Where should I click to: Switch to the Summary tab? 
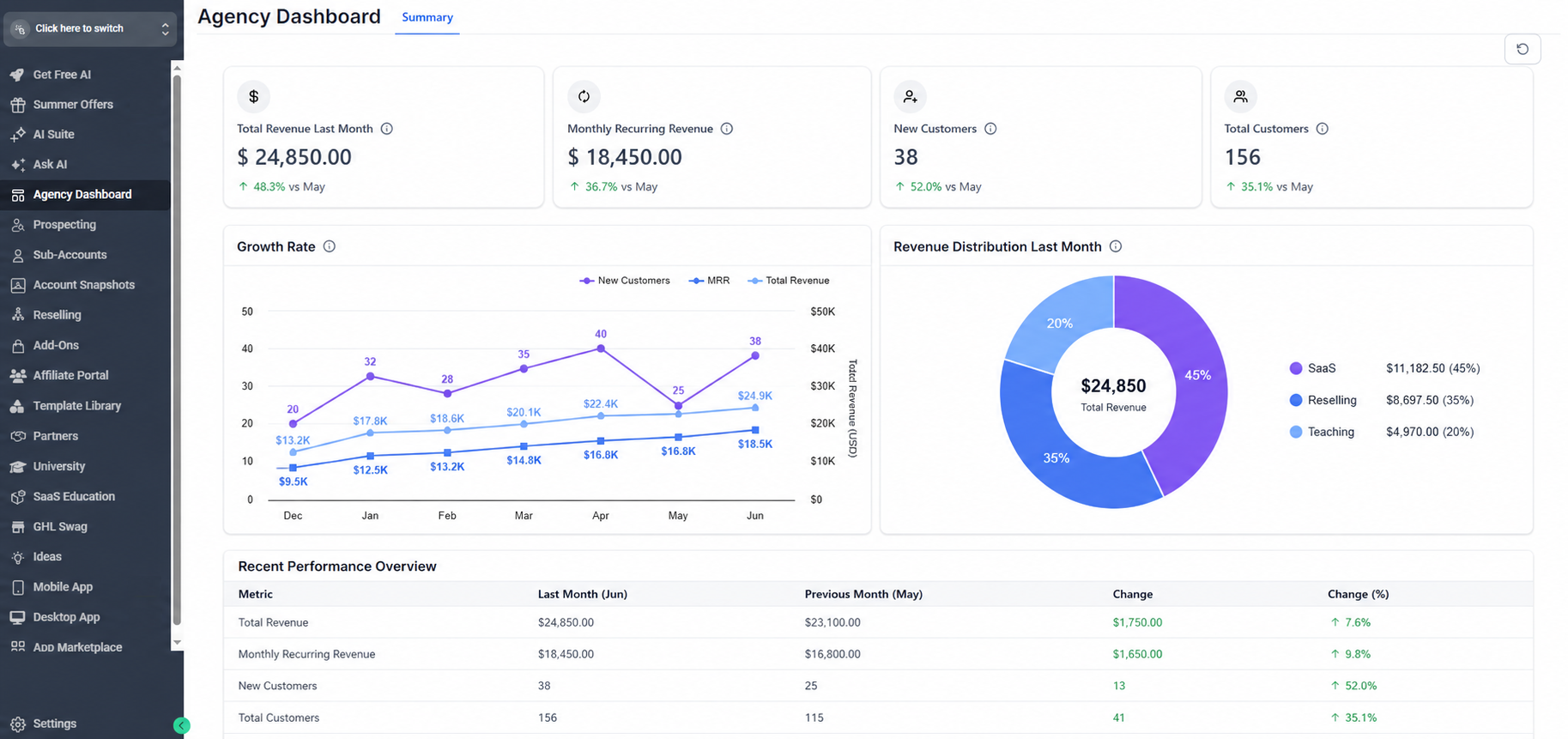pos(427,17)
